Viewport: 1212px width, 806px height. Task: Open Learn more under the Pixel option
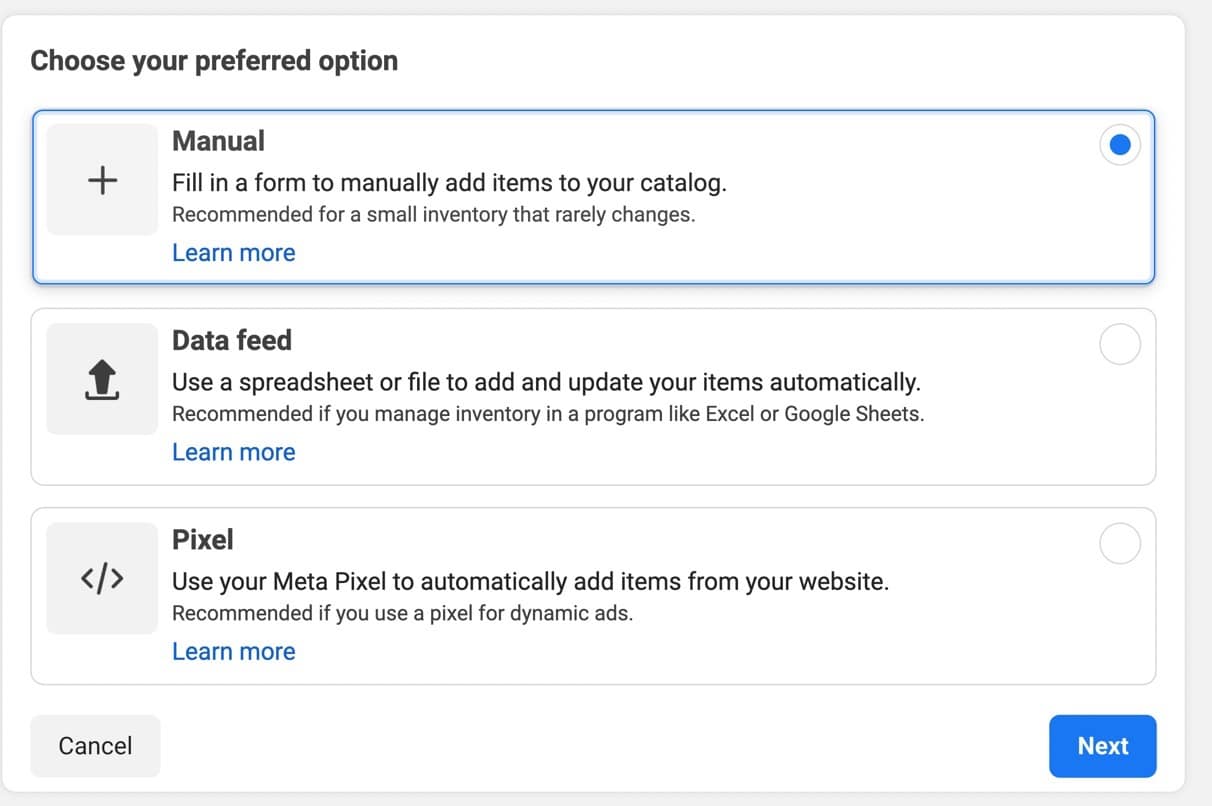(x=233, y=651)
